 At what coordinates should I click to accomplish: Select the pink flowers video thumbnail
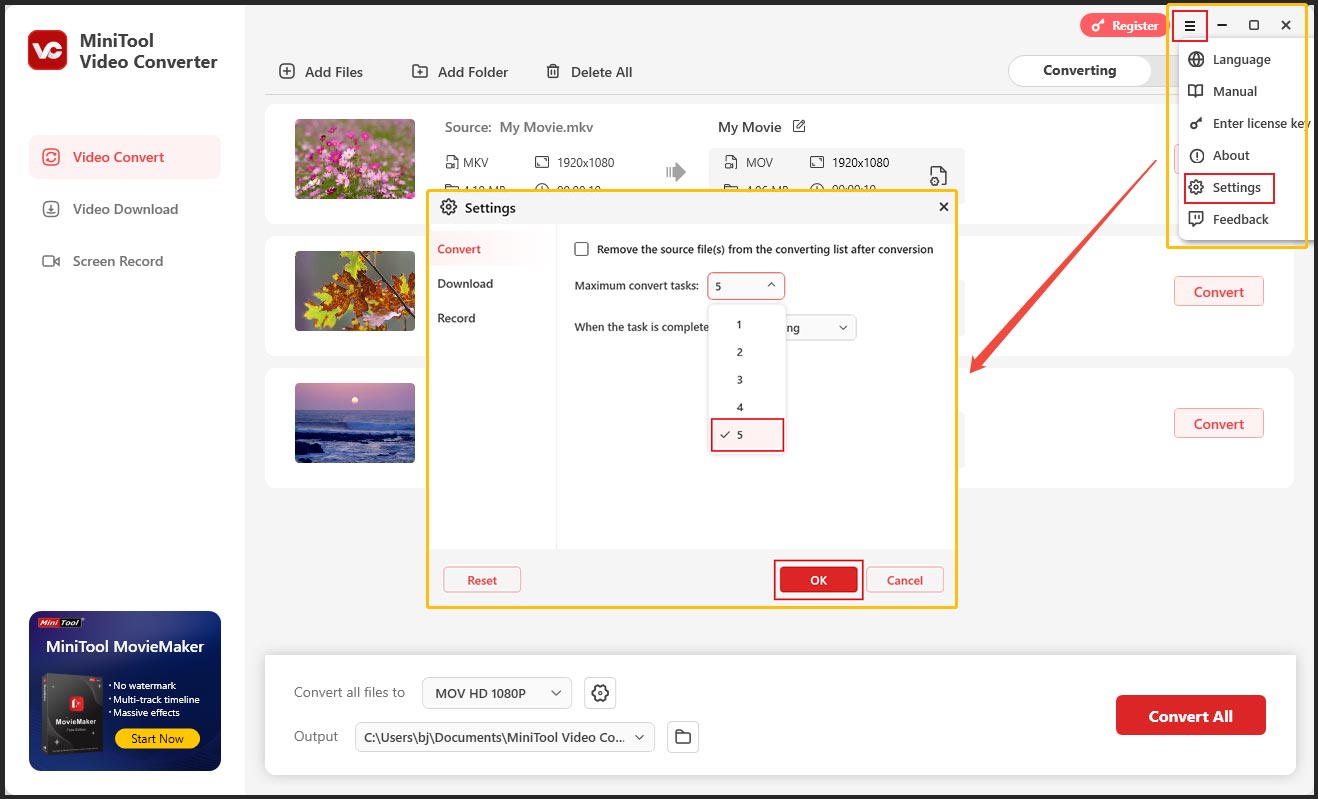[355, 159]
